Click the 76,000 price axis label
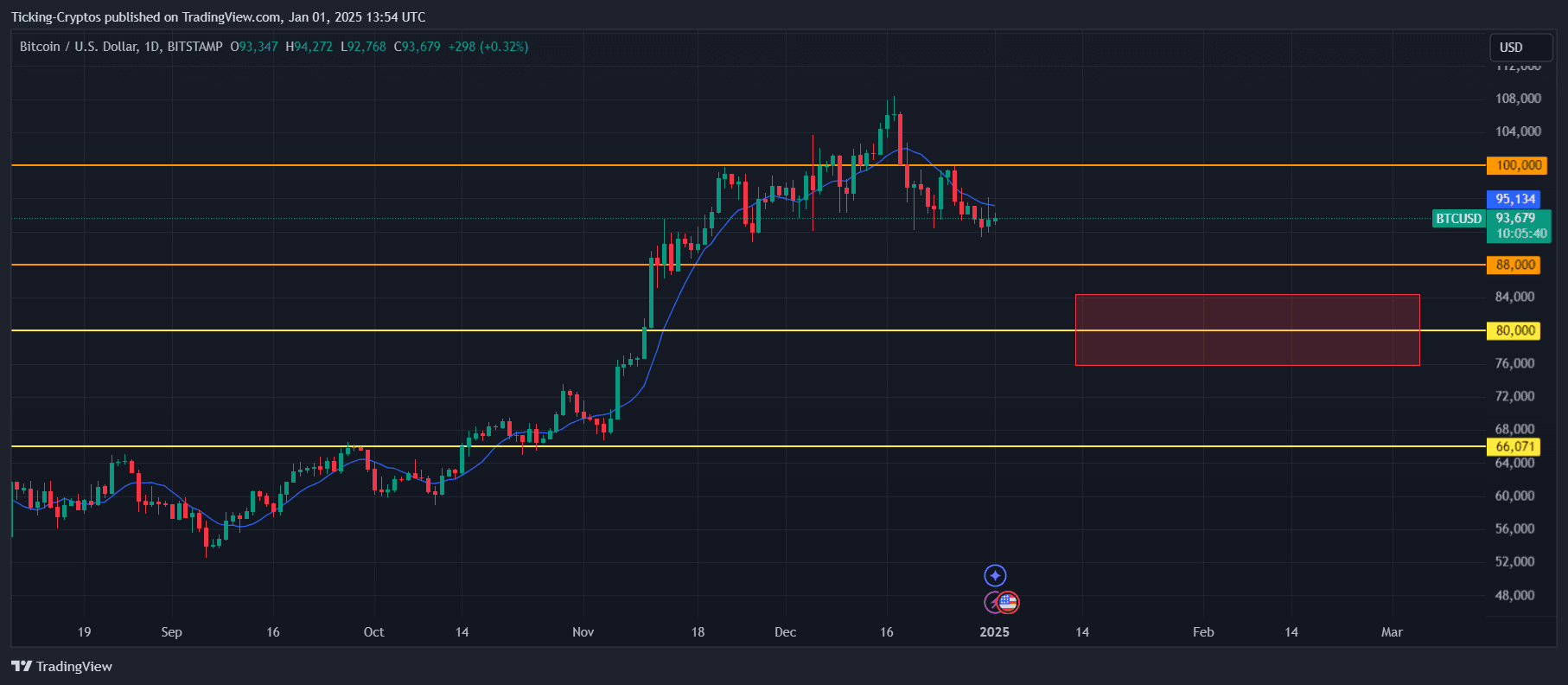The width and height of the screenshot is (1568, 685). point(1515,363)
